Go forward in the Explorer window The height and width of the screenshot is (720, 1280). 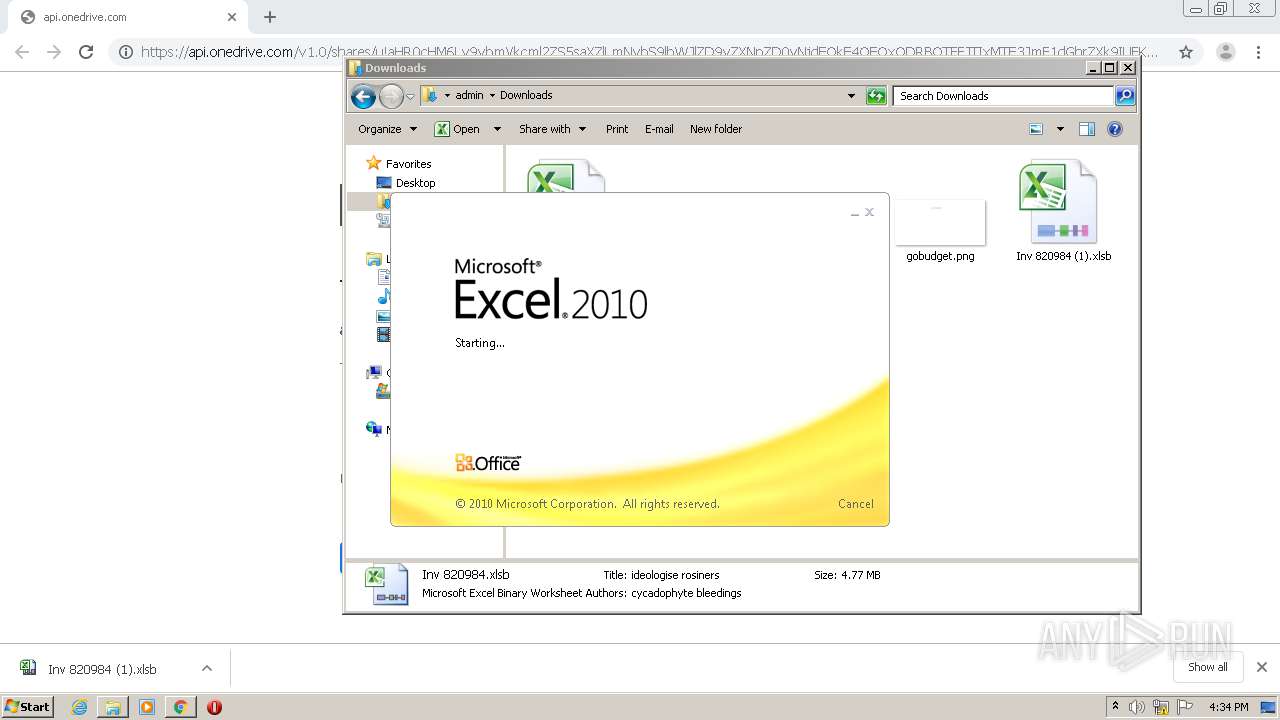click(x=391, y=96)
